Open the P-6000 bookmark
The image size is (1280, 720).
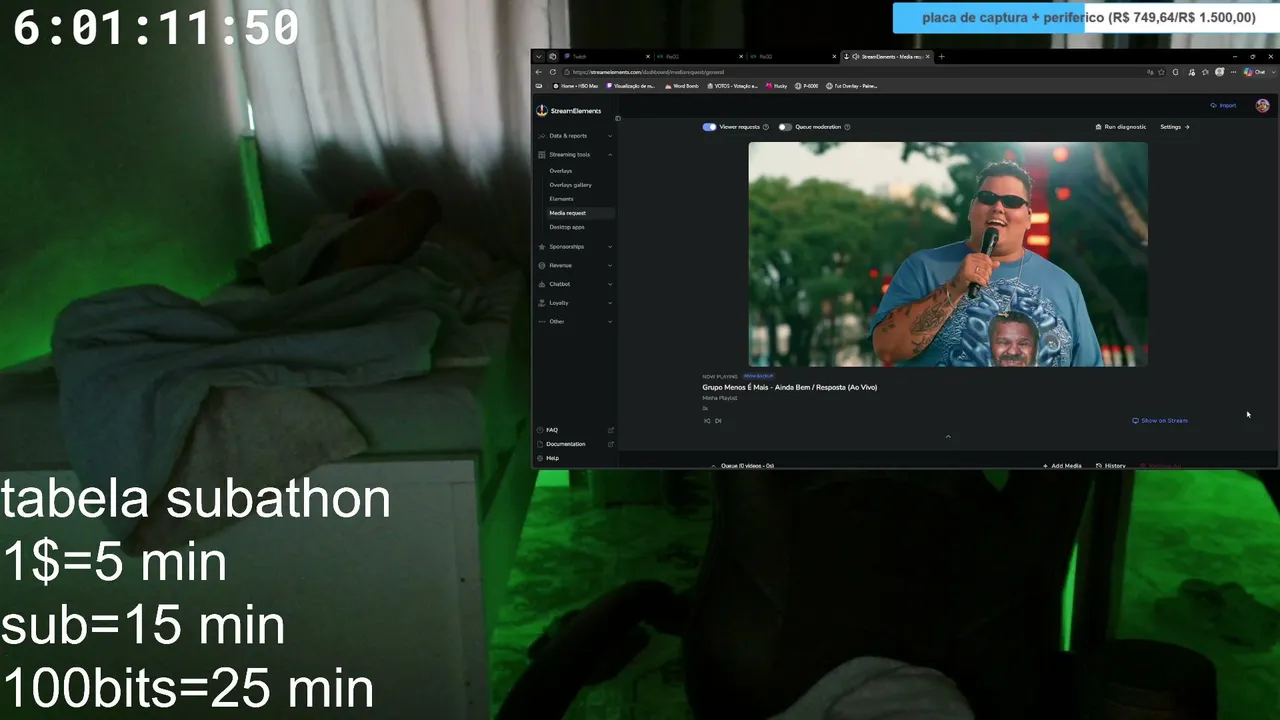[807, 86]
